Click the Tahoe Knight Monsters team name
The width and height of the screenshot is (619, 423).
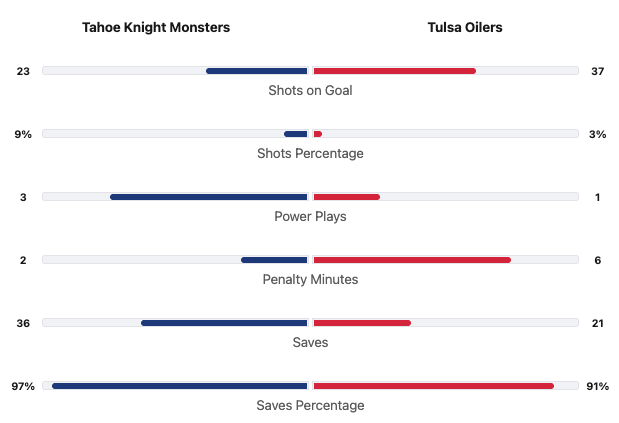click(156, 28)
